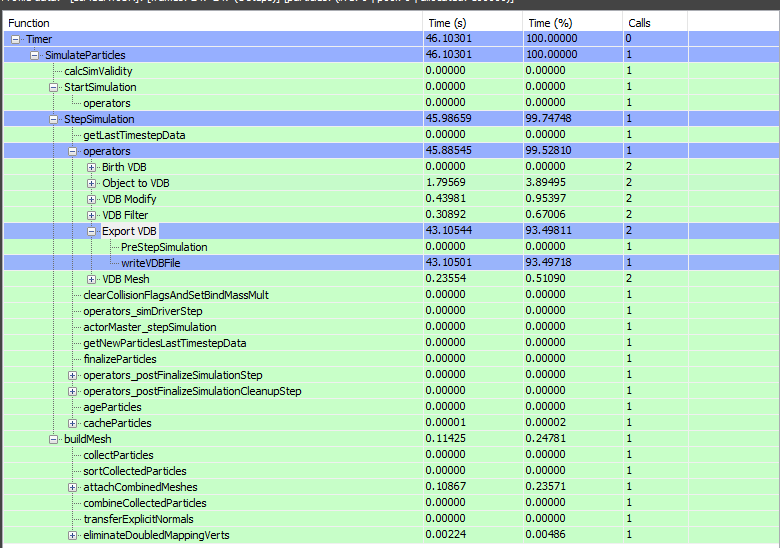Expand the eliminateDoubledMappingVerts node

click(73, 535)
